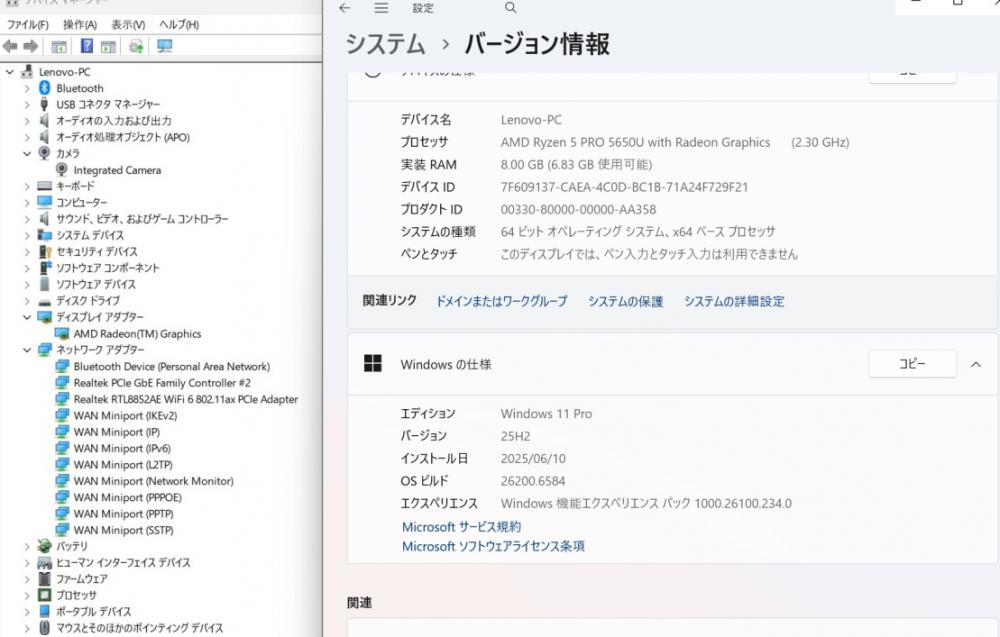Expand the プロセッサ category
This screenshot has width=1000, height=637.
tap(27, 596)
